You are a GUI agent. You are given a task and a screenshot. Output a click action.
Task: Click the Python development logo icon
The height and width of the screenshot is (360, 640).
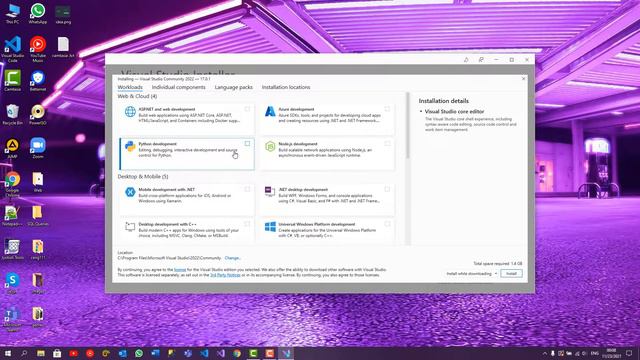130,146
